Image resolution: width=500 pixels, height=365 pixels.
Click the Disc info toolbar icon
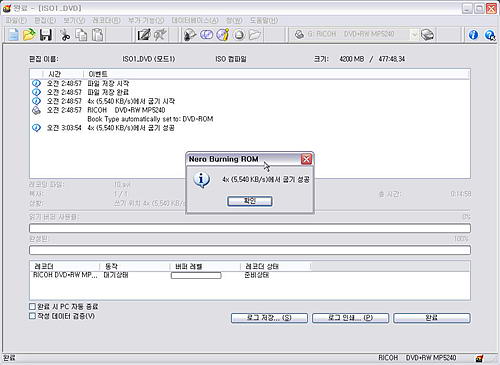pyautogui.click(x=223, y=35)
